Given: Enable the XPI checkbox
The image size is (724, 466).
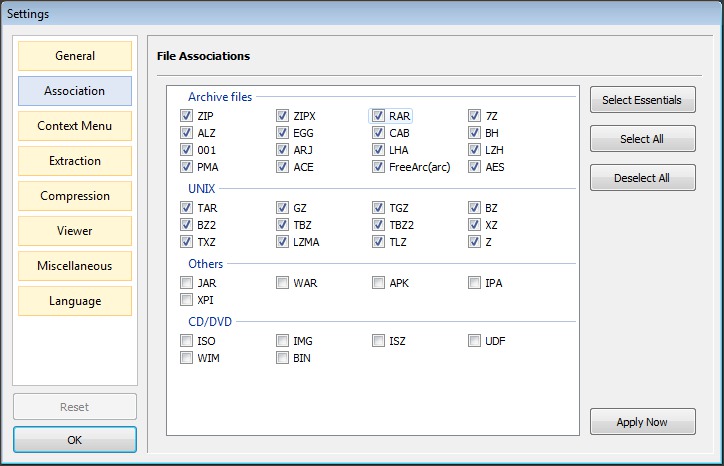Looking at the screenshot, I should coord(187,300).
